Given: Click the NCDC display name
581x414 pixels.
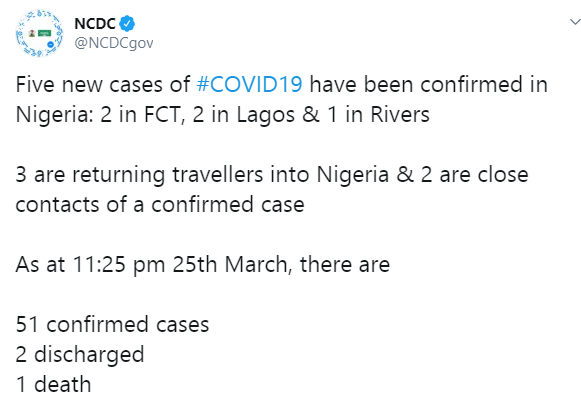Looking at the screenshot, I should tap(95, 24).
